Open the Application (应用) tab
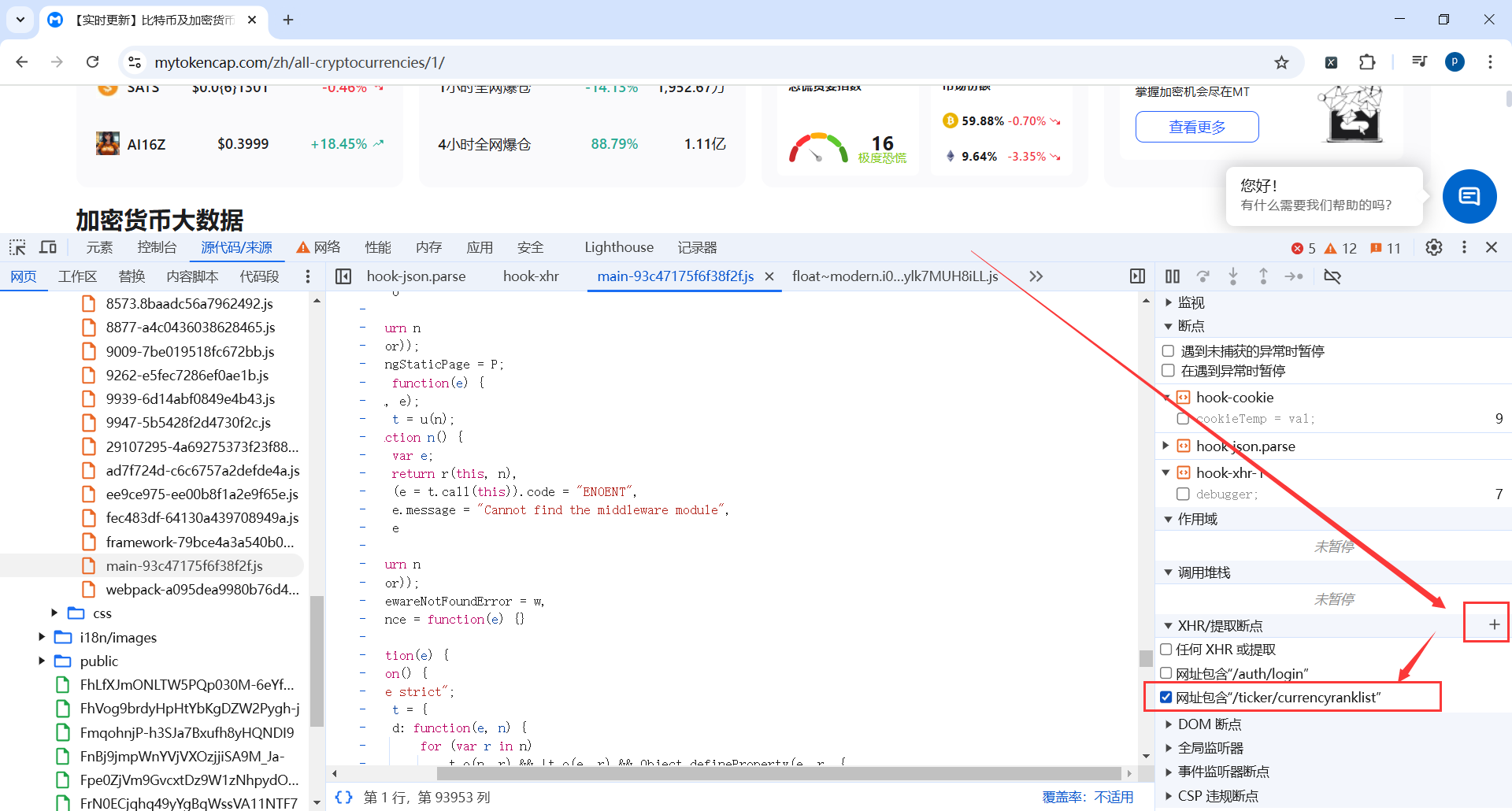The height and width of the screenshot is (811, 1512). [480, 247]
